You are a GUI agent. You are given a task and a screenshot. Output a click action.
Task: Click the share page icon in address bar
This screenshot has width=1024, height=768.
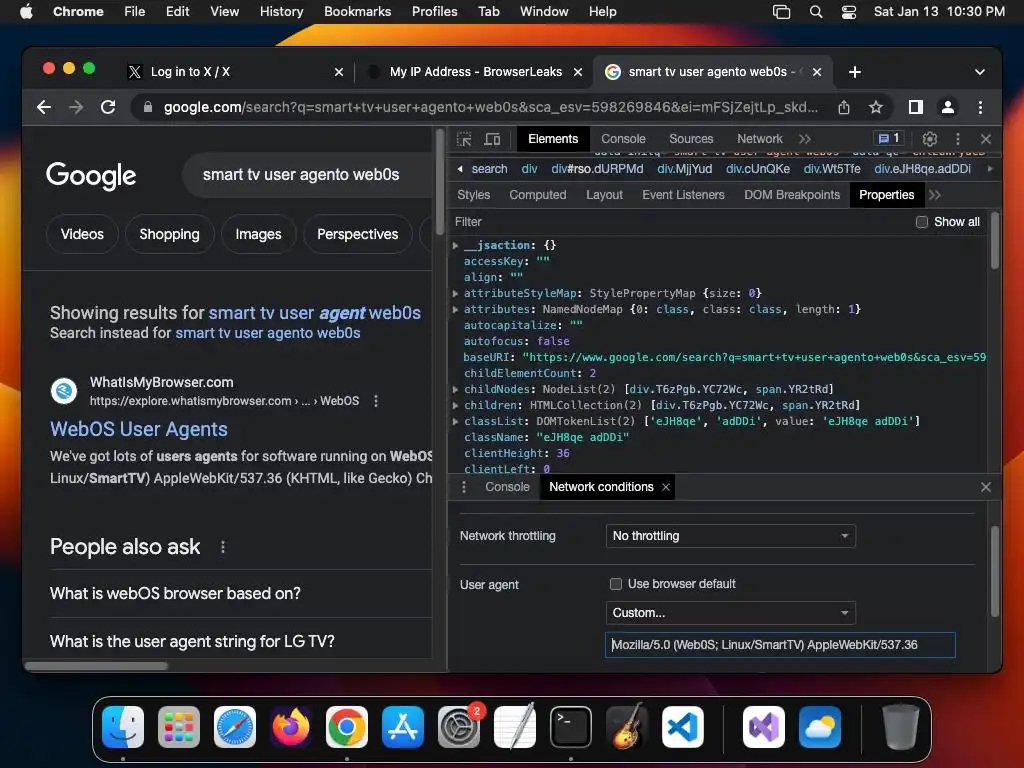click(x=844, y=107)
